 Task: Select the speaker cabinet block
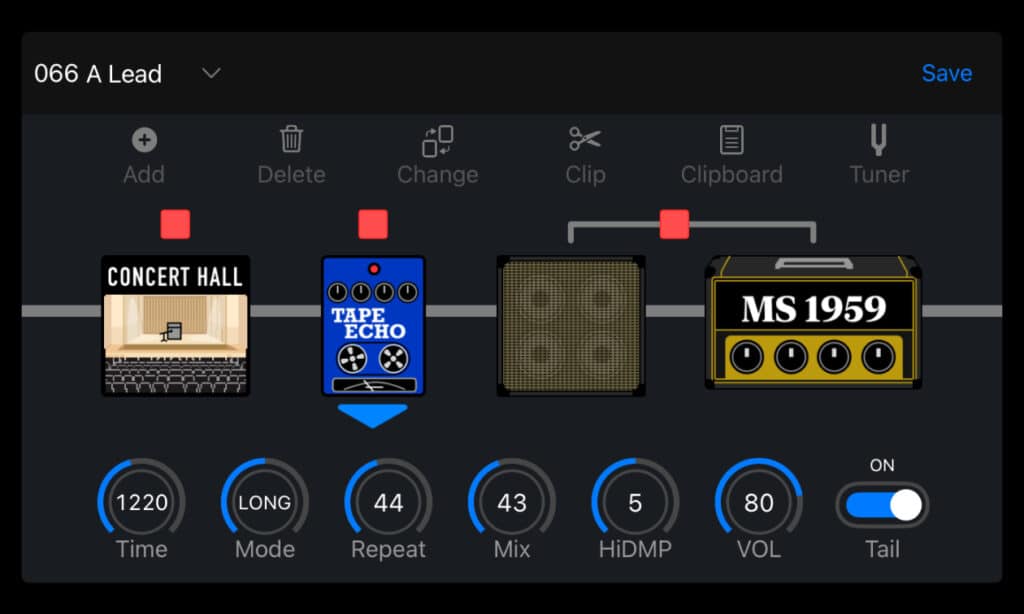tap(571, 325)
